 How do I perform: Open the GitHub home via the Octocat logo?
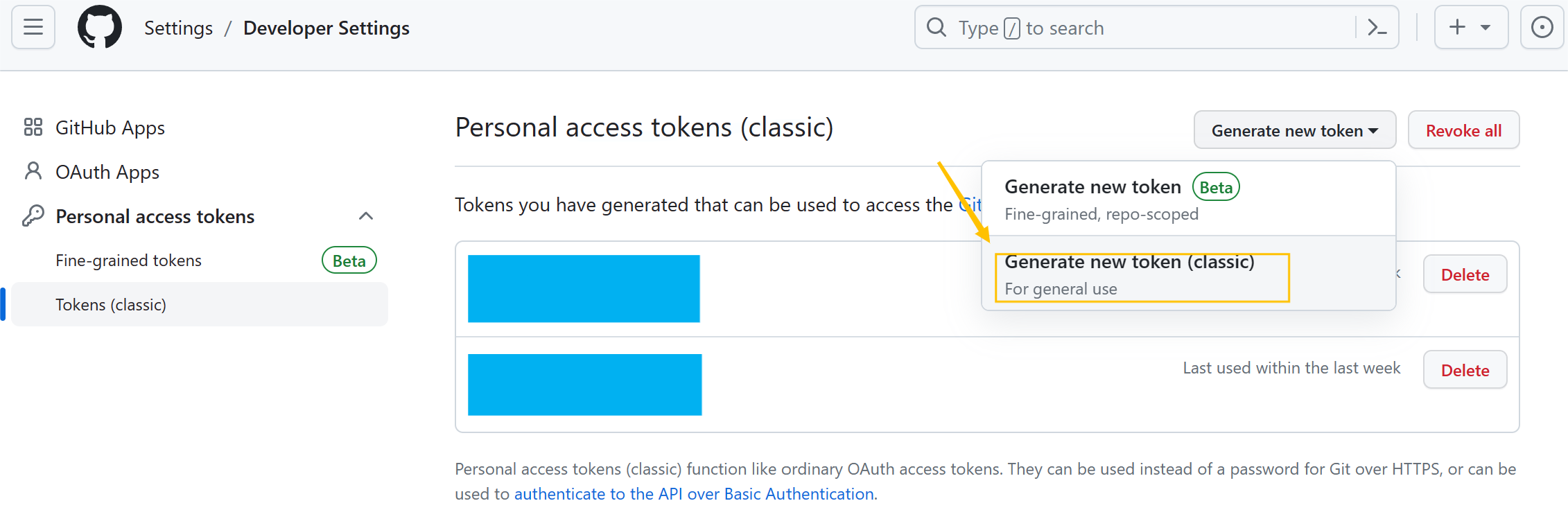[100, 27]
